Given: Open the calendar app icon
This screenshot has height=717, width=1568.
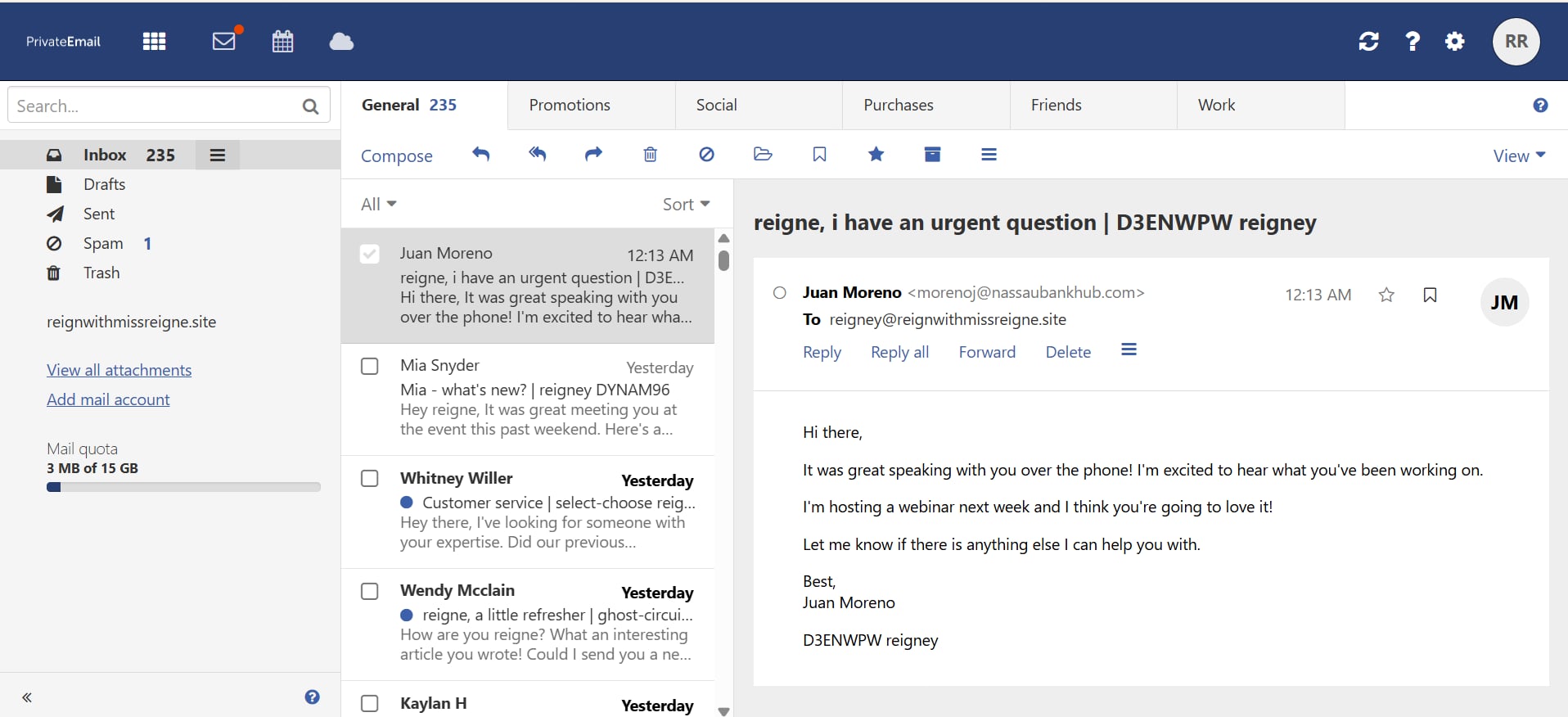Looking at the screenshot, I should point(283,41).
